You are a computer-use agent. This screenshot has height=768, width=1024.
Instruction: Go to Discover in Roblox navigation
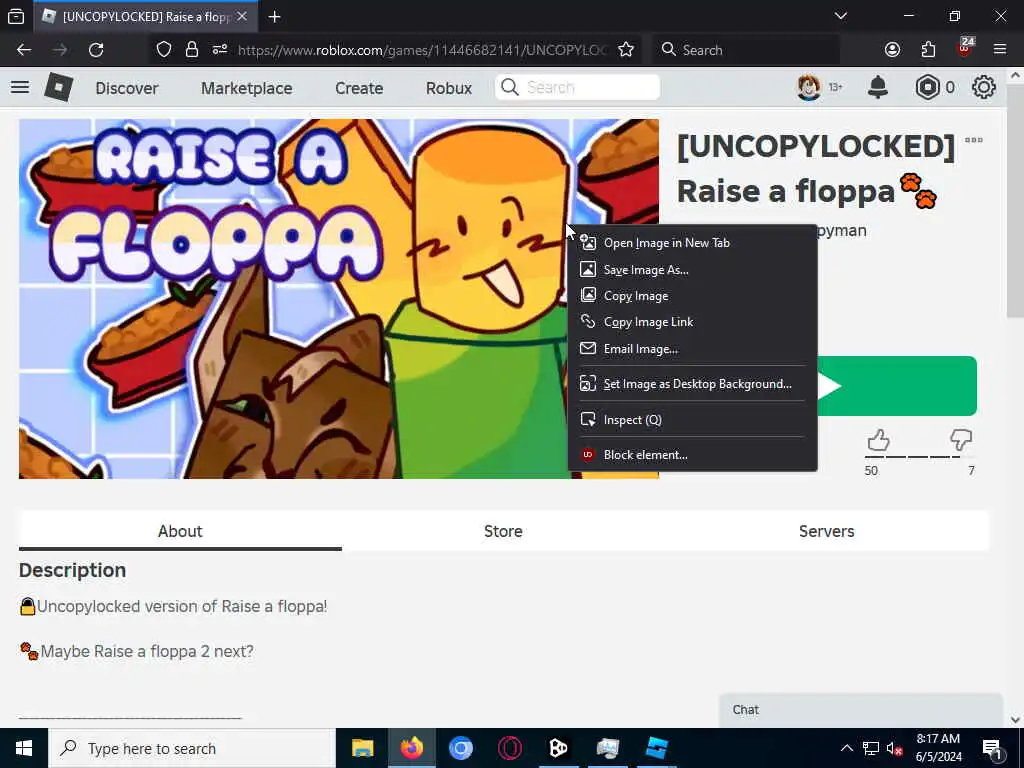pyautogui.click(x=127, y=88)
